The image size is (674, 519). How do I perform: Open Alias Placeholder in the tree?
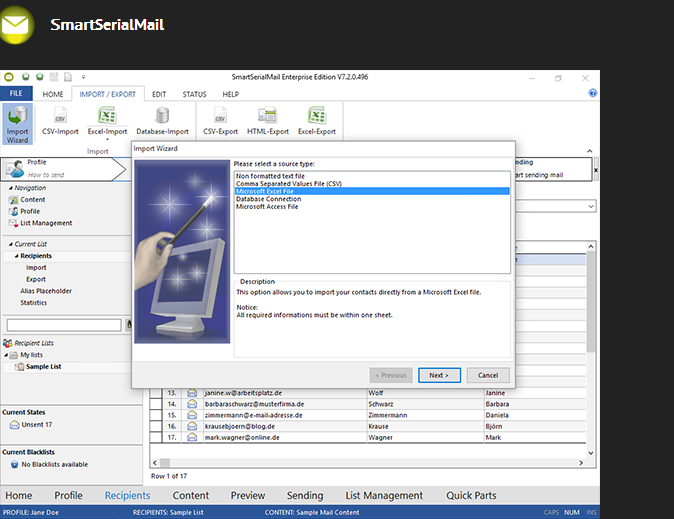click(46, 291)
